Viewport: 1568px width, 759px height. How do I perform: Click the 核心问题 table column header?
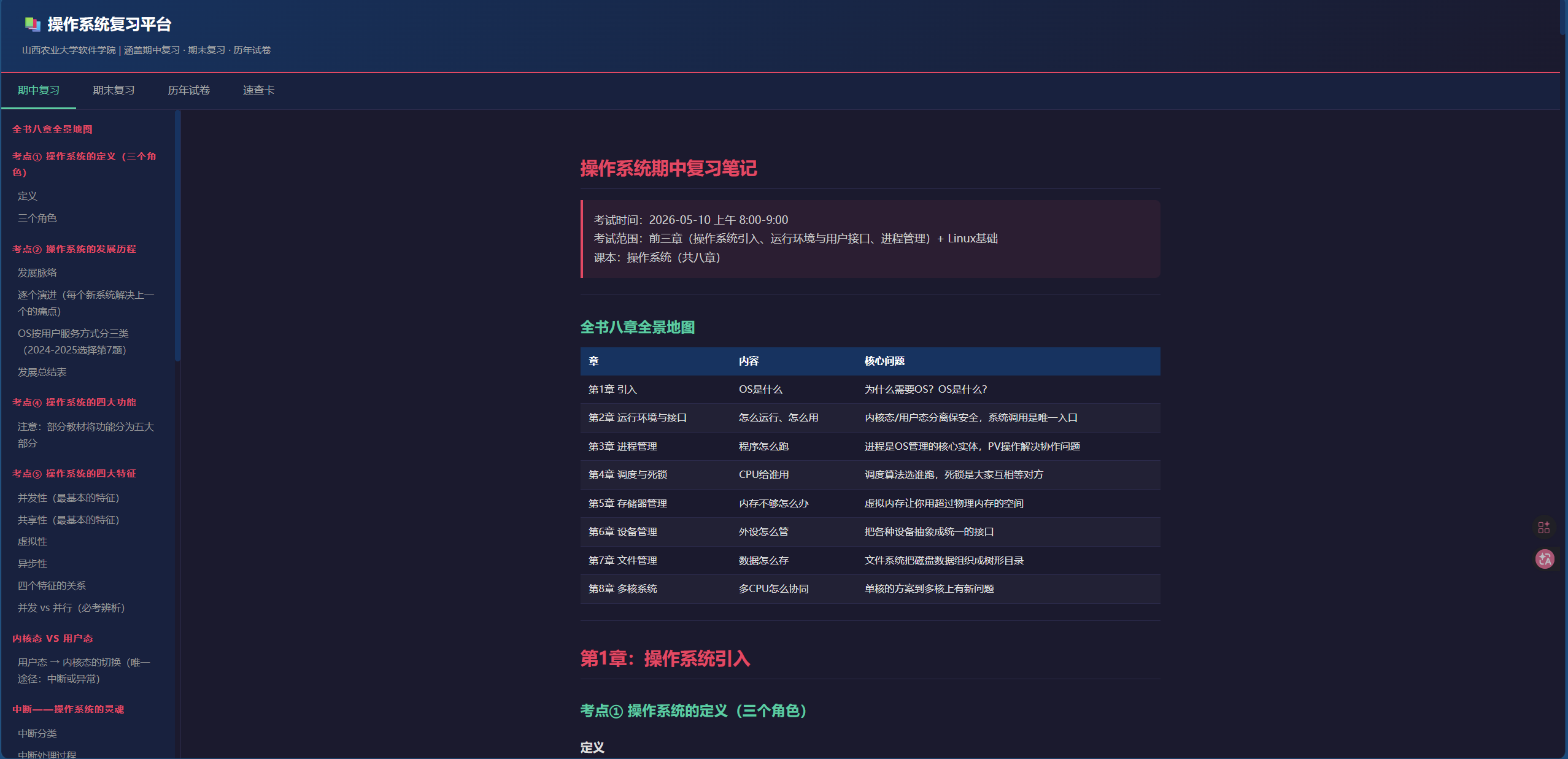click(x=884, y=361)
